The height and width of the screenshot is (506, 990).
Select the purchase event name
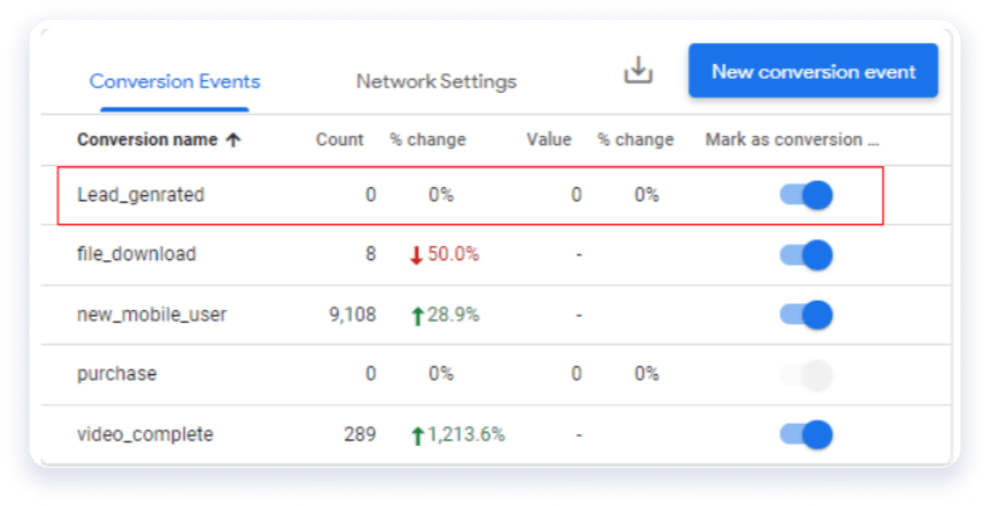(117, 374)
